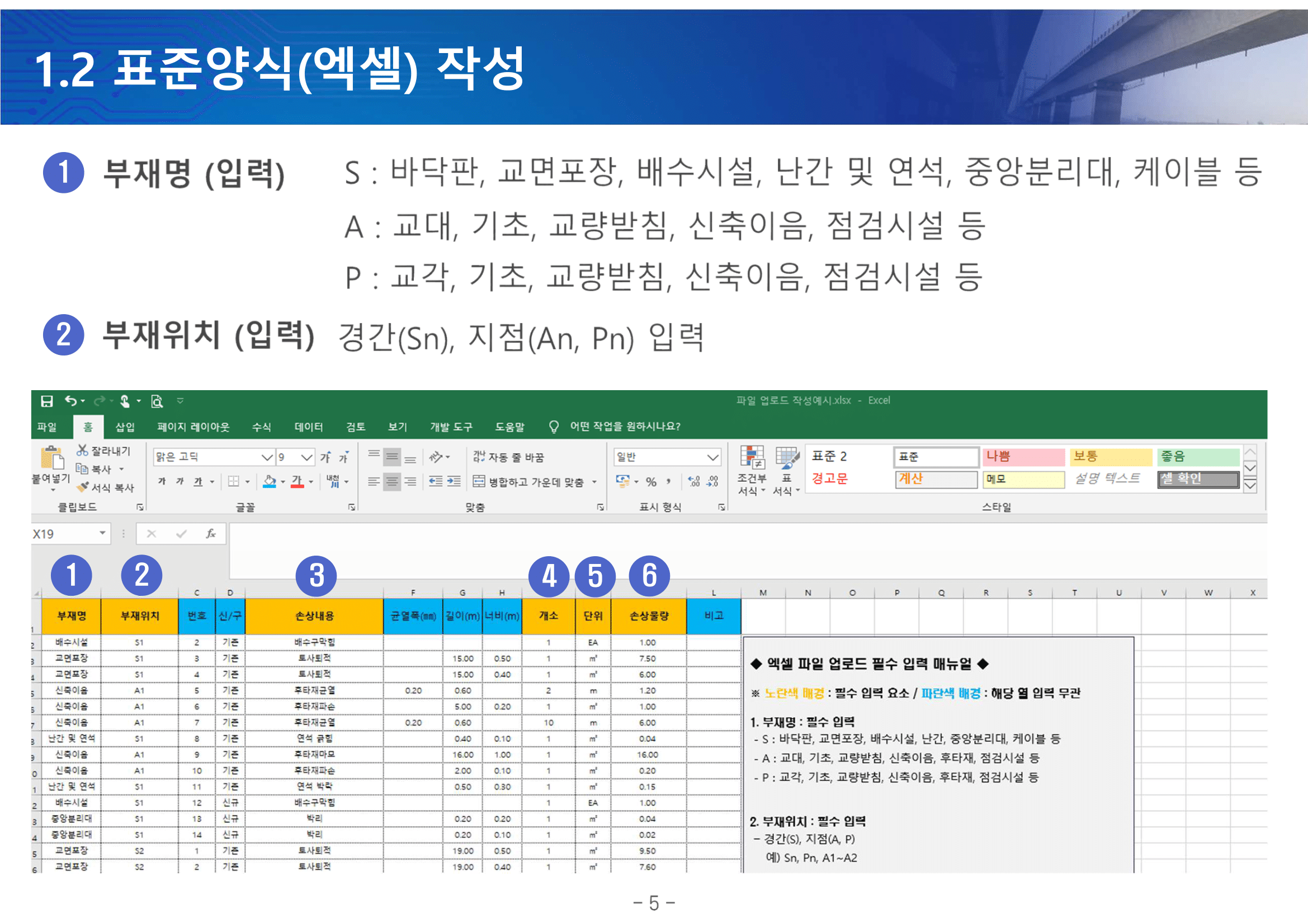
Task: Expand the cell styles gallery (more arrow)
Action: click(1250, 486)
